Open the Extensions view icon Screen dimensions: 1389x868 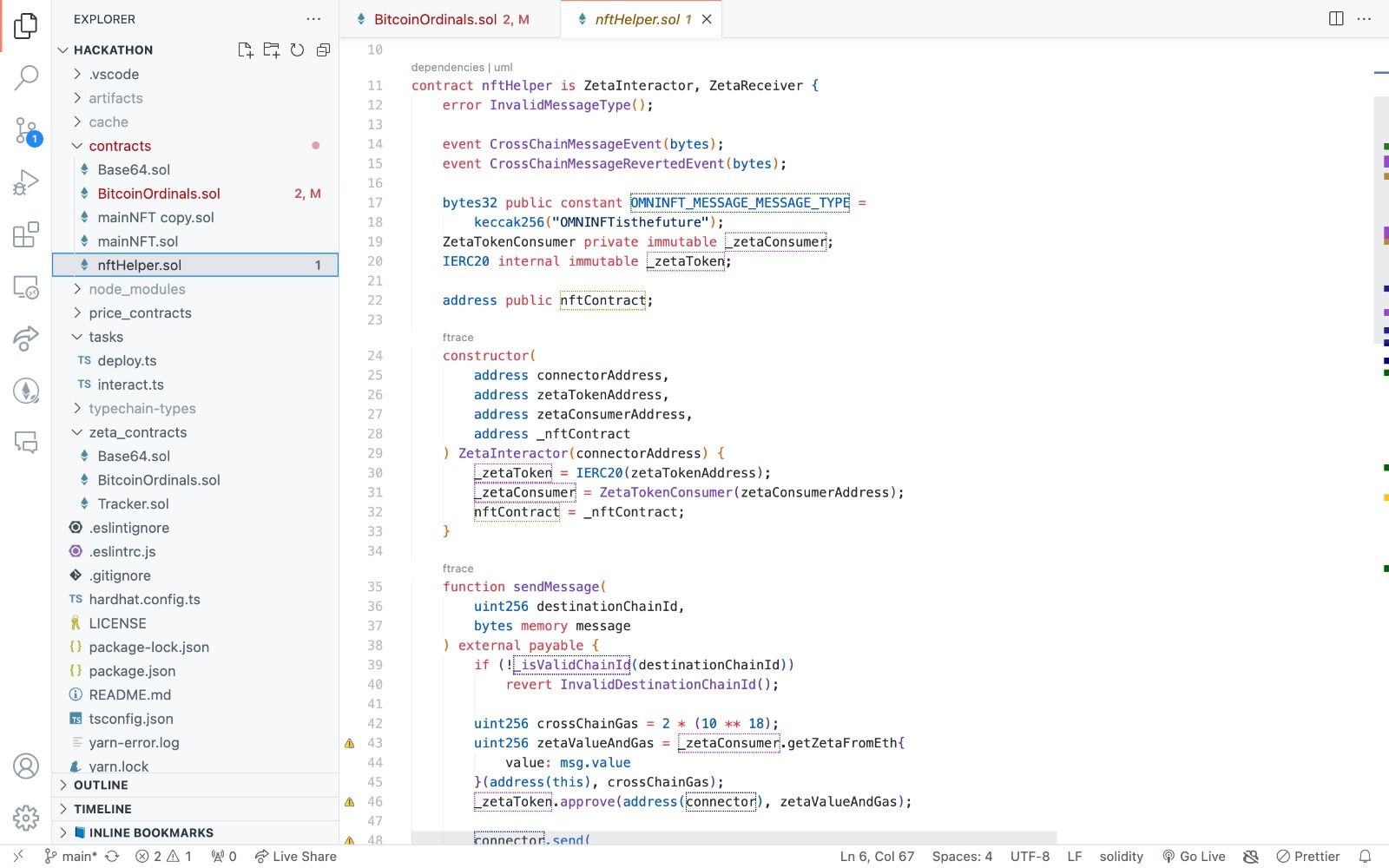(x=26, y=234)
